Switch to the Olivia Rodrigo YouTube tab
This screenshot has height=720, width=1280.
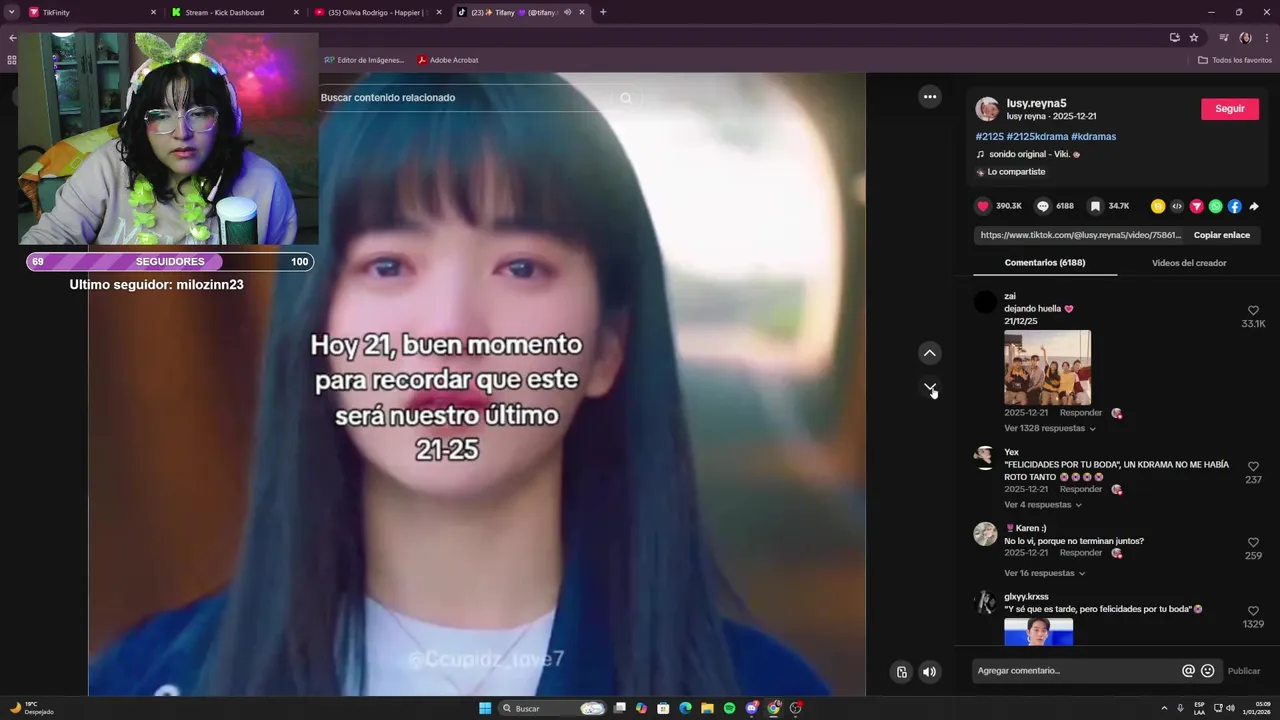[378, 12]
